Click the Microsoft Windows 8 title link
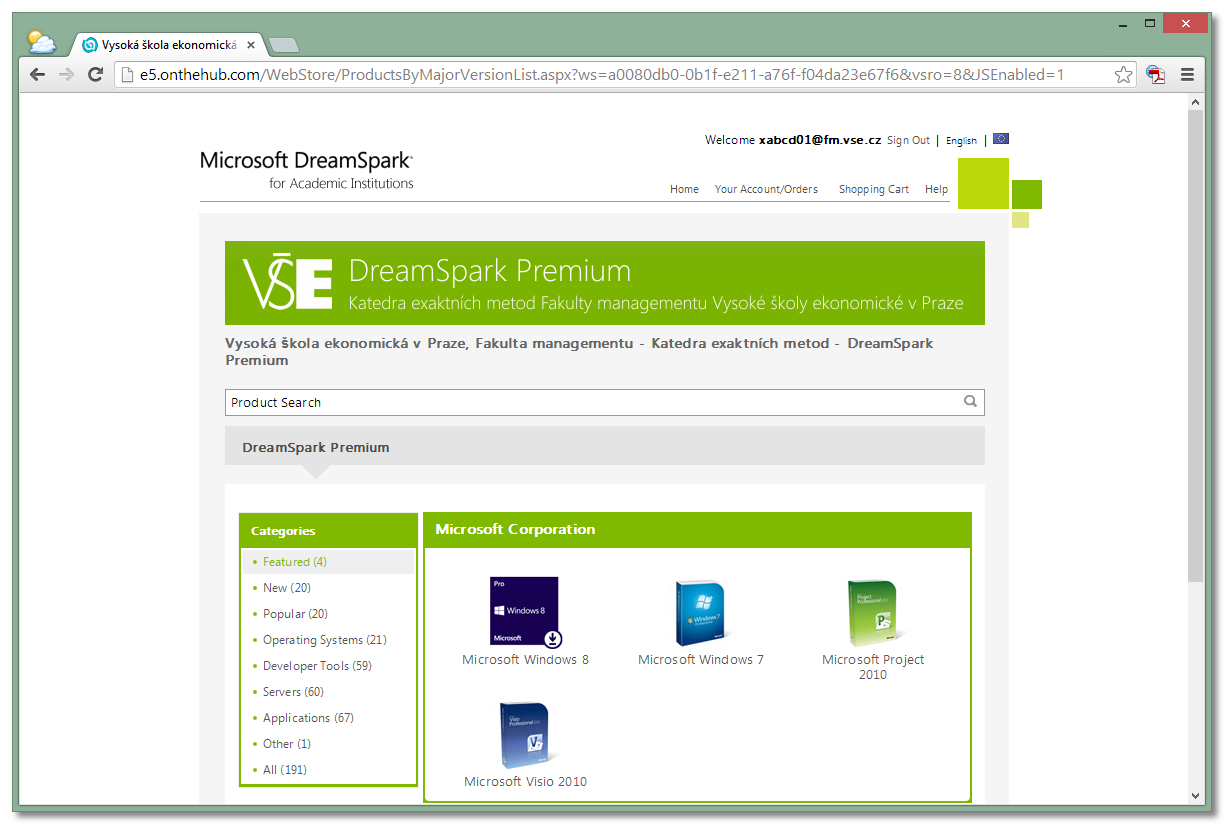The width and height of the screenshot is (1225, 825). coord(525,660)
